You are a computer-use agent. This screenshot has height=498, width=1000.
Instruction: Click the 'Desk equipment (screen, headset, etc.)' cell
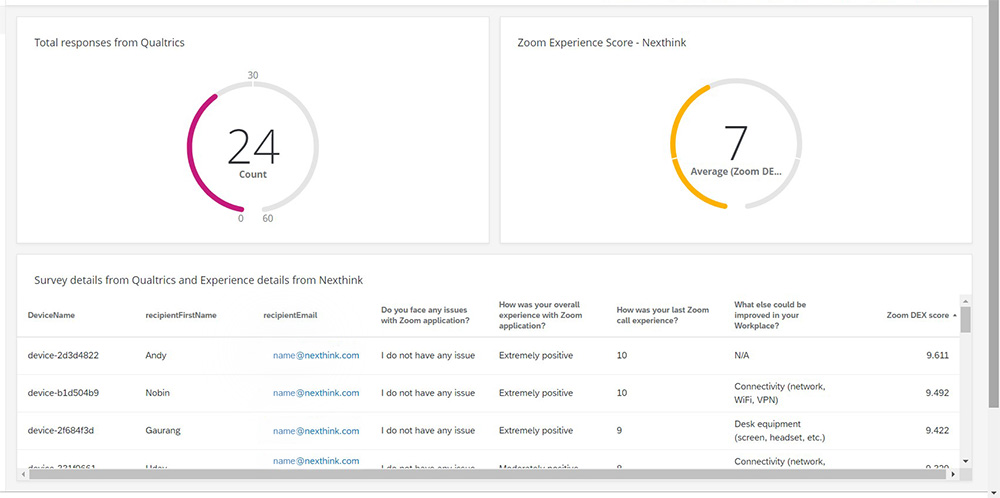tap(779, 430)
